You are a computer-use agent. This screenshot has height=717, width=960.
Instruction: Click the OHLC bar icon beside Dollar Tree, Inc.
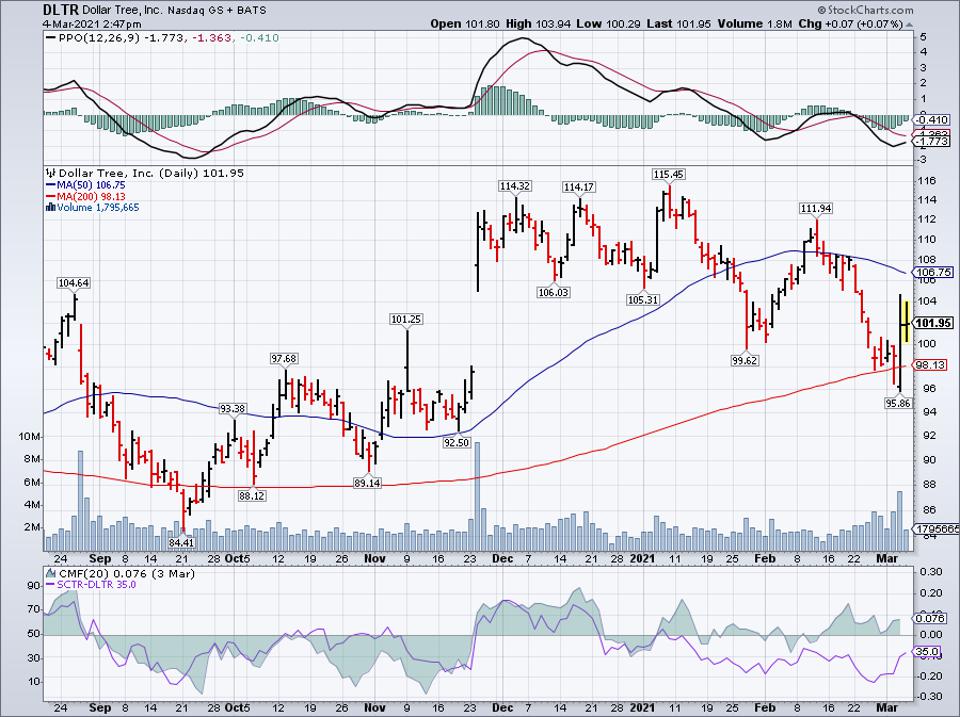[51, 171]
